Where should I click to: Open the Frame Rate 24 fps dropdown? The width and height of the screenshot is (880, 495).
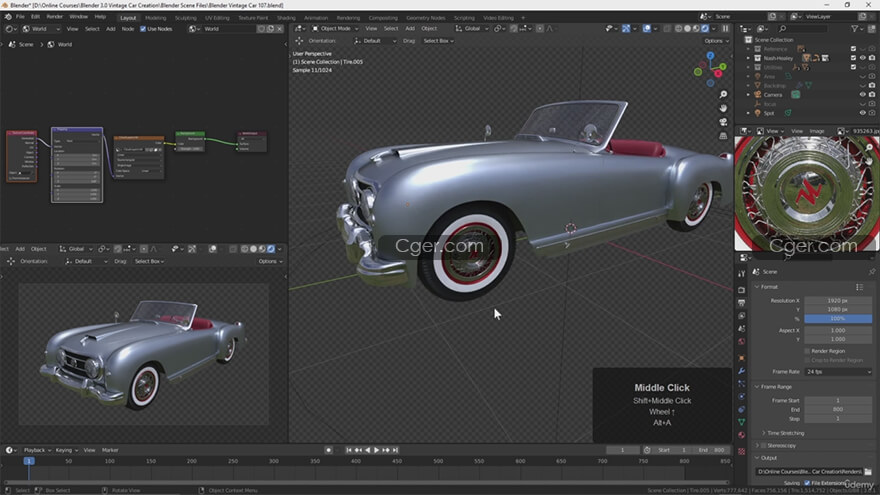(838, 372)
